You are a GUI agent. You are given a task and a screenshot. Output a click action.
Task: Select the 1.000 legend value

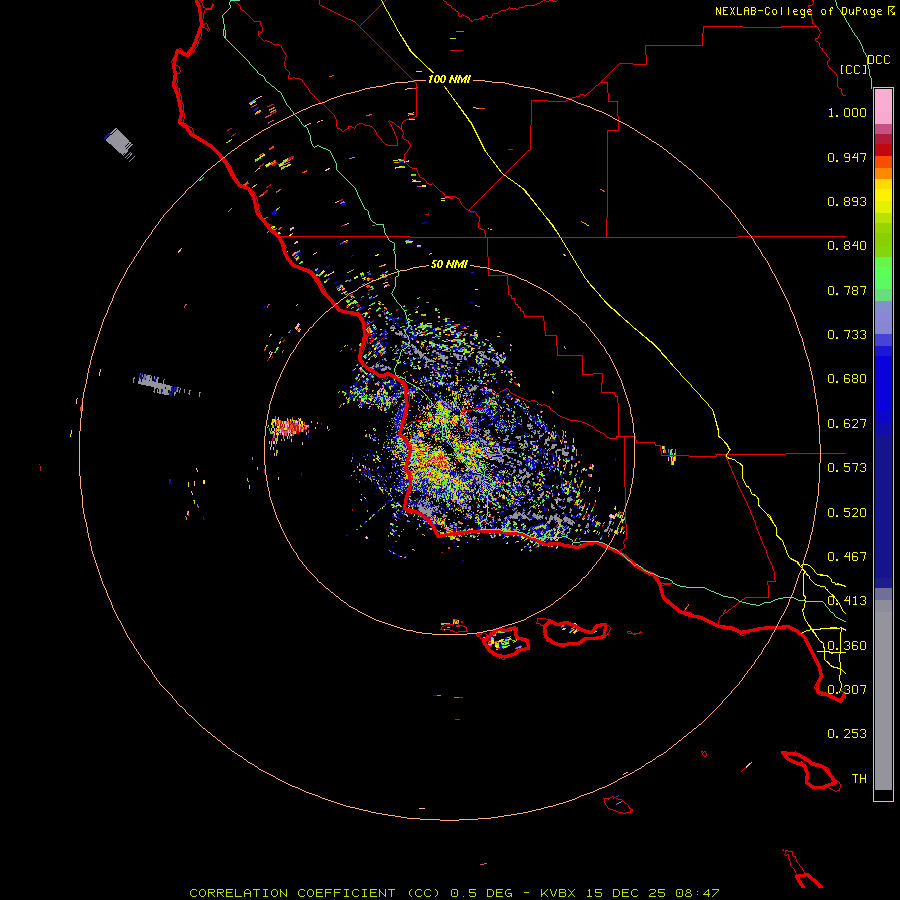(847, 112)
